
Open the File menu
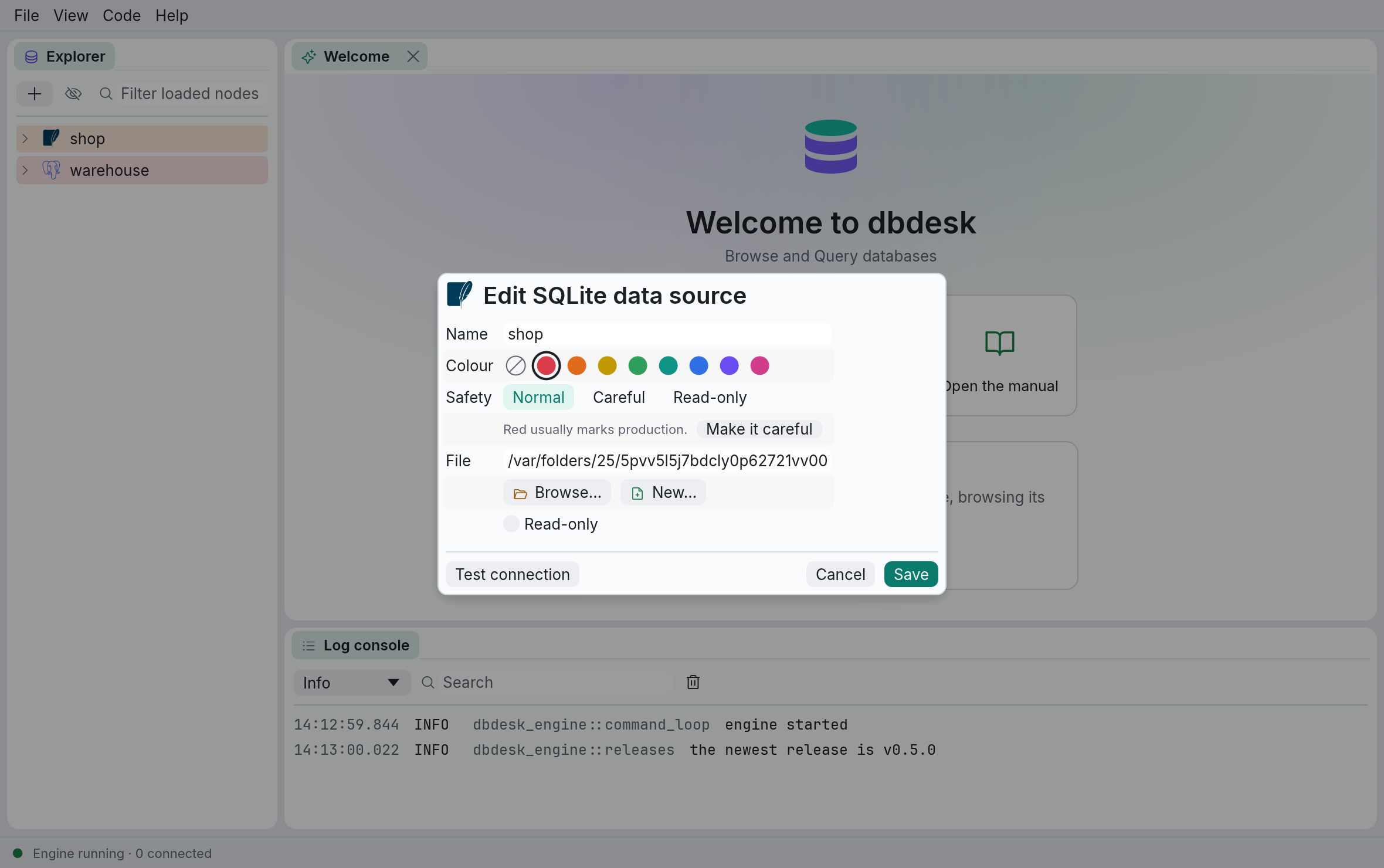26,15
